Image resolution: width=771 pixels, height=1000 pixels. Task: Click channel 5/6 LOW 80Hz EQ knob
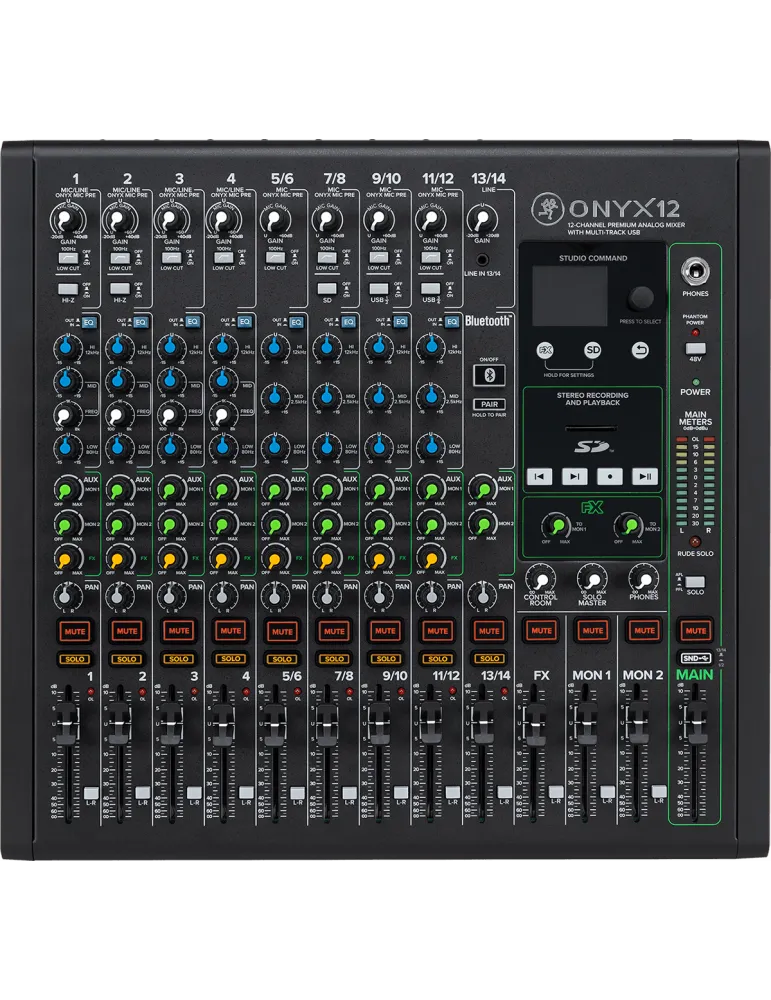coord(274,446)
